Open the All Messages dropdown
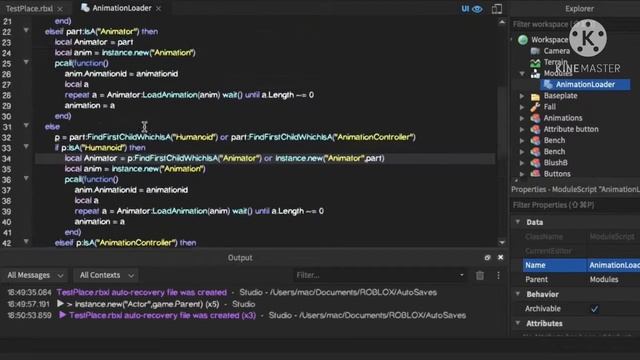 pyautogui.click(x=35, y=276)
